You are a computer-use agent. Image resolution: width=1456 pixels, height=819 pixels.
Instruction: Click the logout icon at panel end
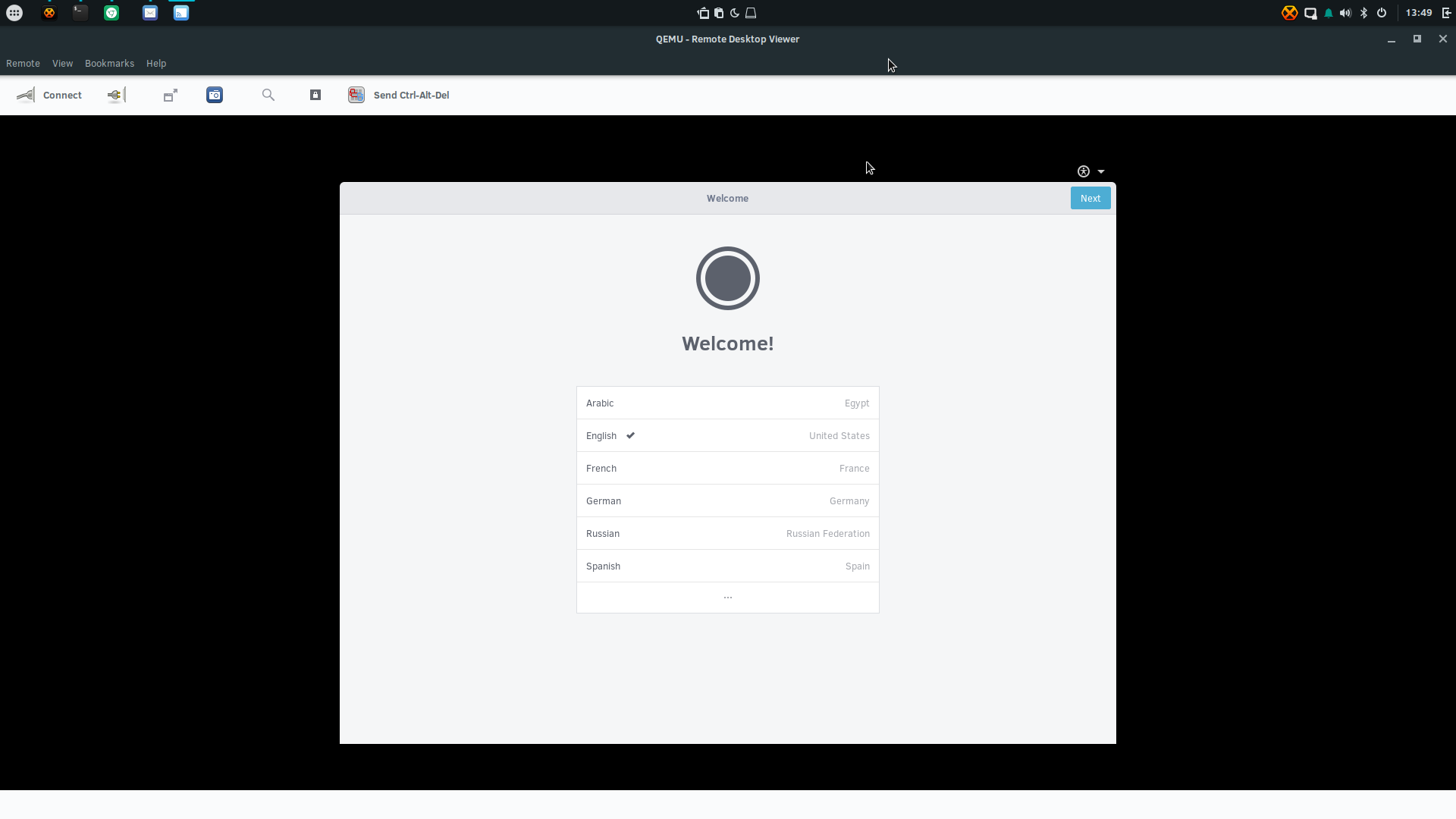point(1447,13)
